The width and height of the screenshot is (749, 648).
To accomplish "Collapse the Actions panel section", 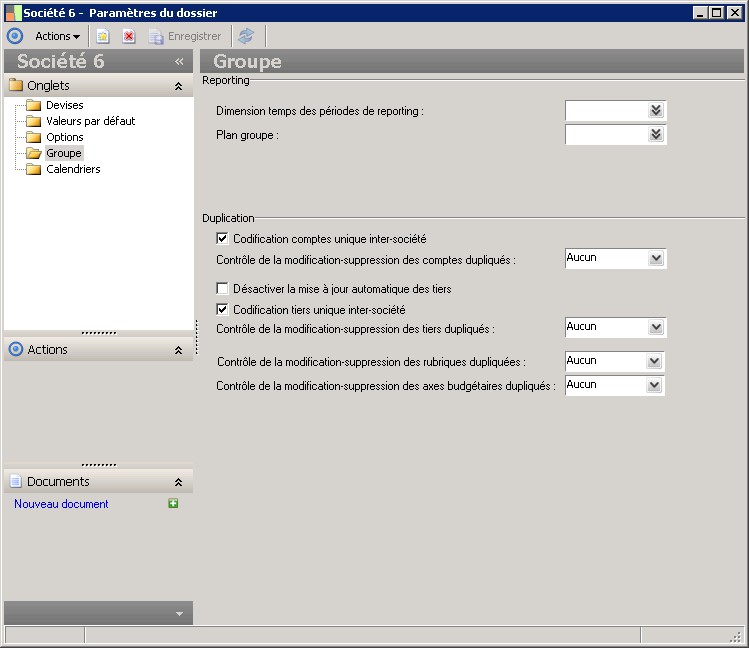I will coord(178,350).
